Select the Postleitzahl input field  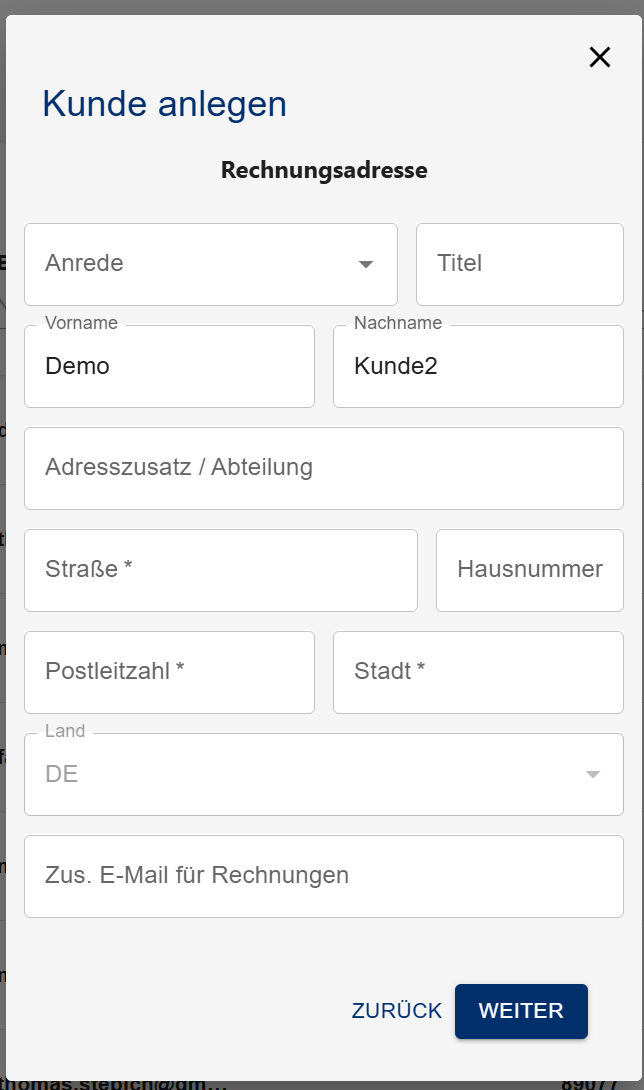pos(169,672)
